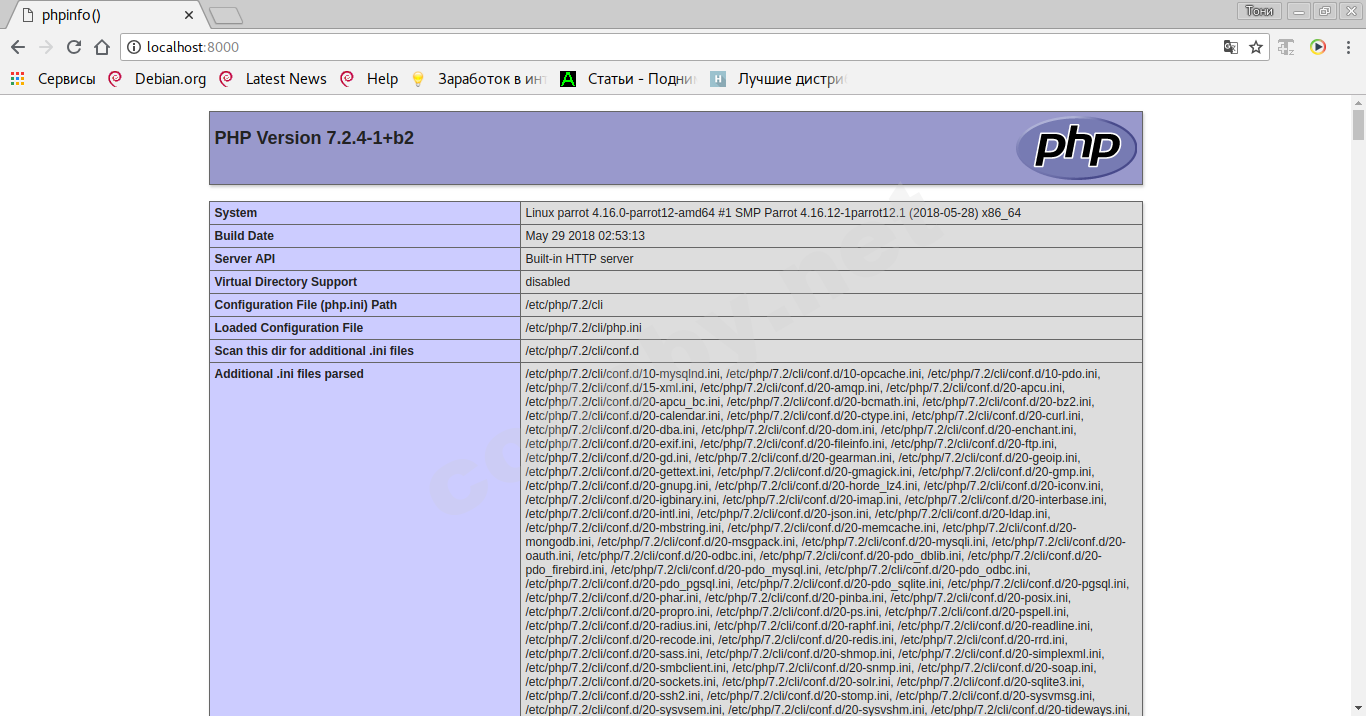
Task: Open the Latest News bookmark
Action: (273, 79)
